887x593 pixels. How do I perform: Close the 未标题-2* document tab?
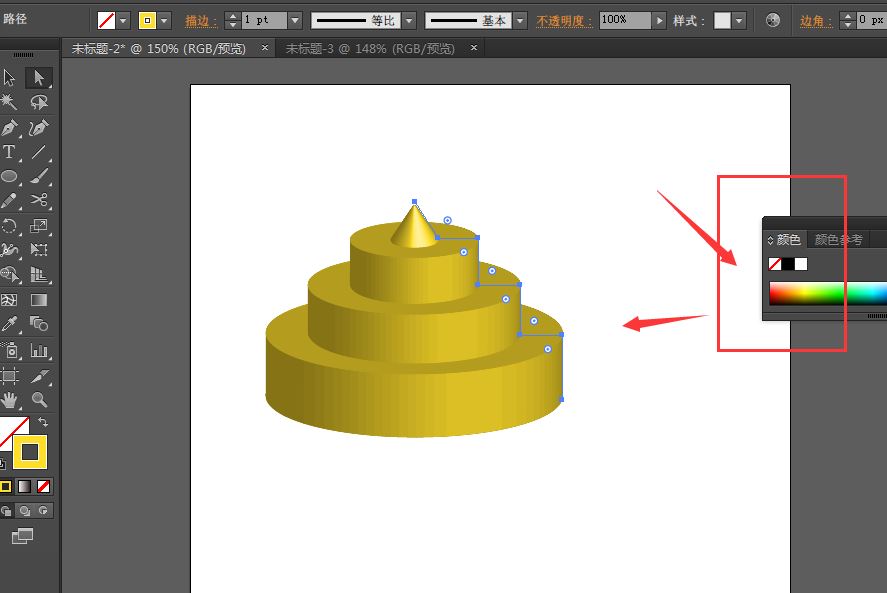click(x=264, y=48)
